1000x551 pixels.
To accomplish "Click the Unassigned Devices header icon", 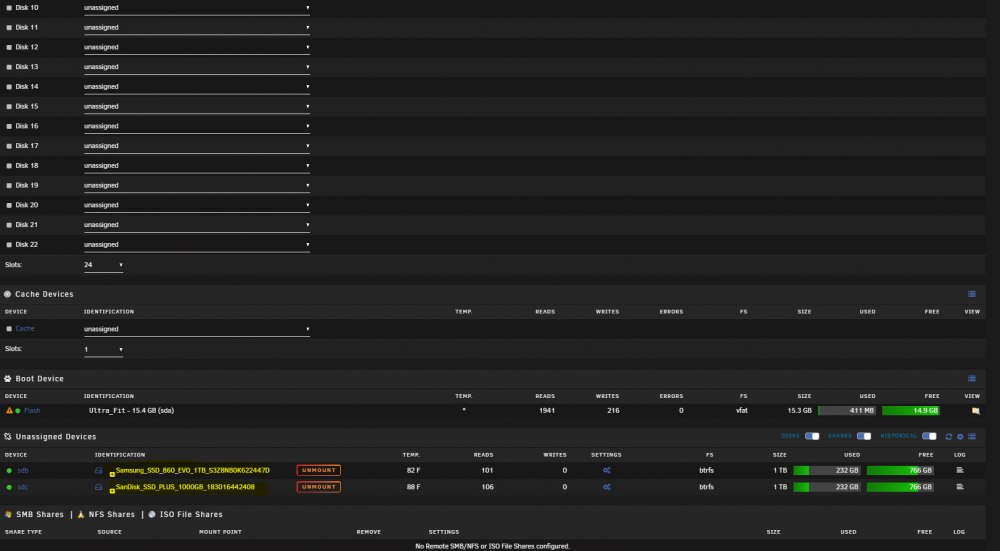I will tap(8, 437).
